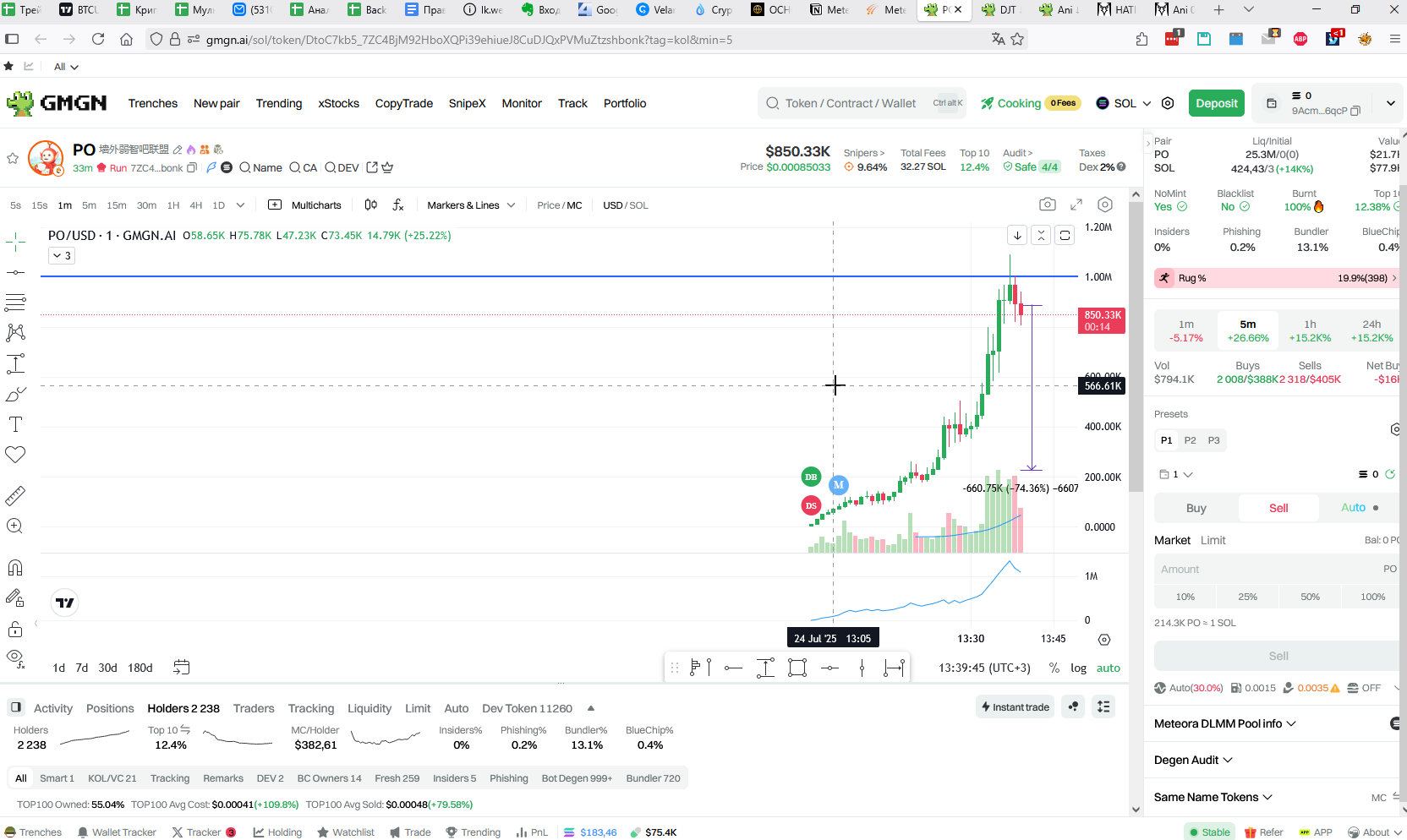Click the go to date calendar icon

coord(182,667)
